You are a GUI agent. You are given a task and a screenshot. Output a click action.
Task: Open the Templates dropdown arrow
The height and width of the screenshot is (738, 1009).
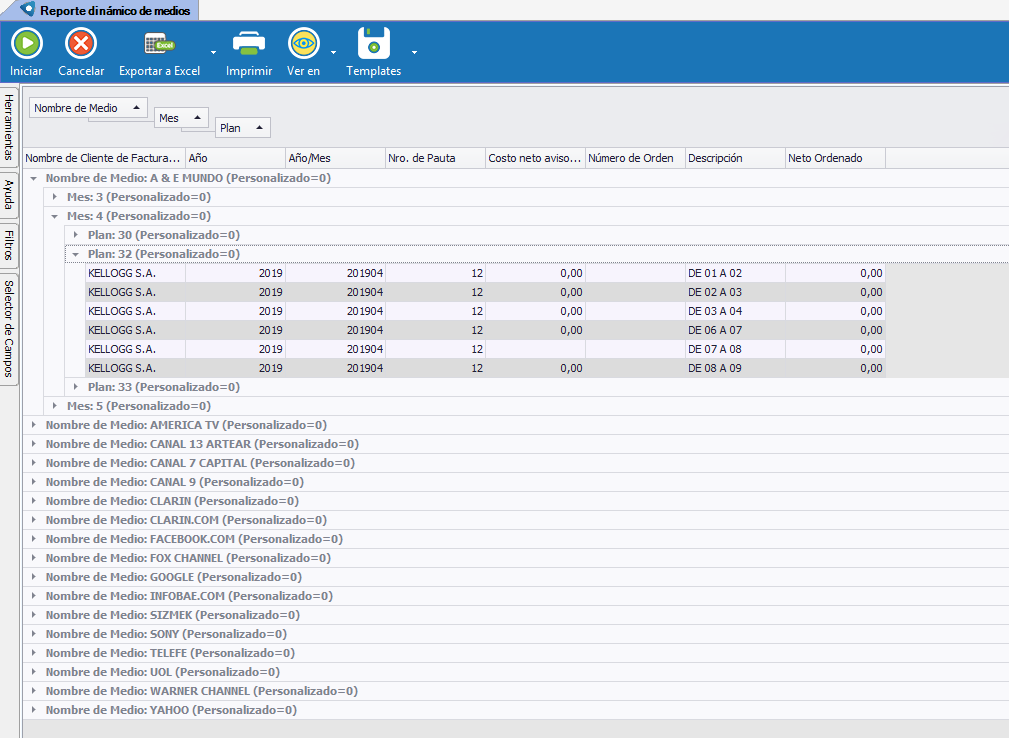(414, 51)
